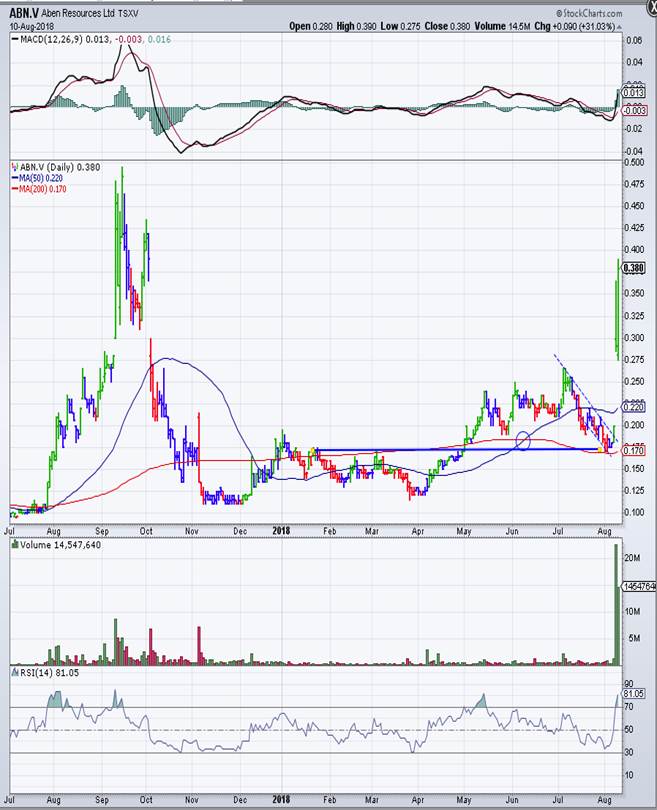The height and width of the screenshot is (810, 657).
Task: Click the TSXV exchange label
Action: click(x=129, y=14)
